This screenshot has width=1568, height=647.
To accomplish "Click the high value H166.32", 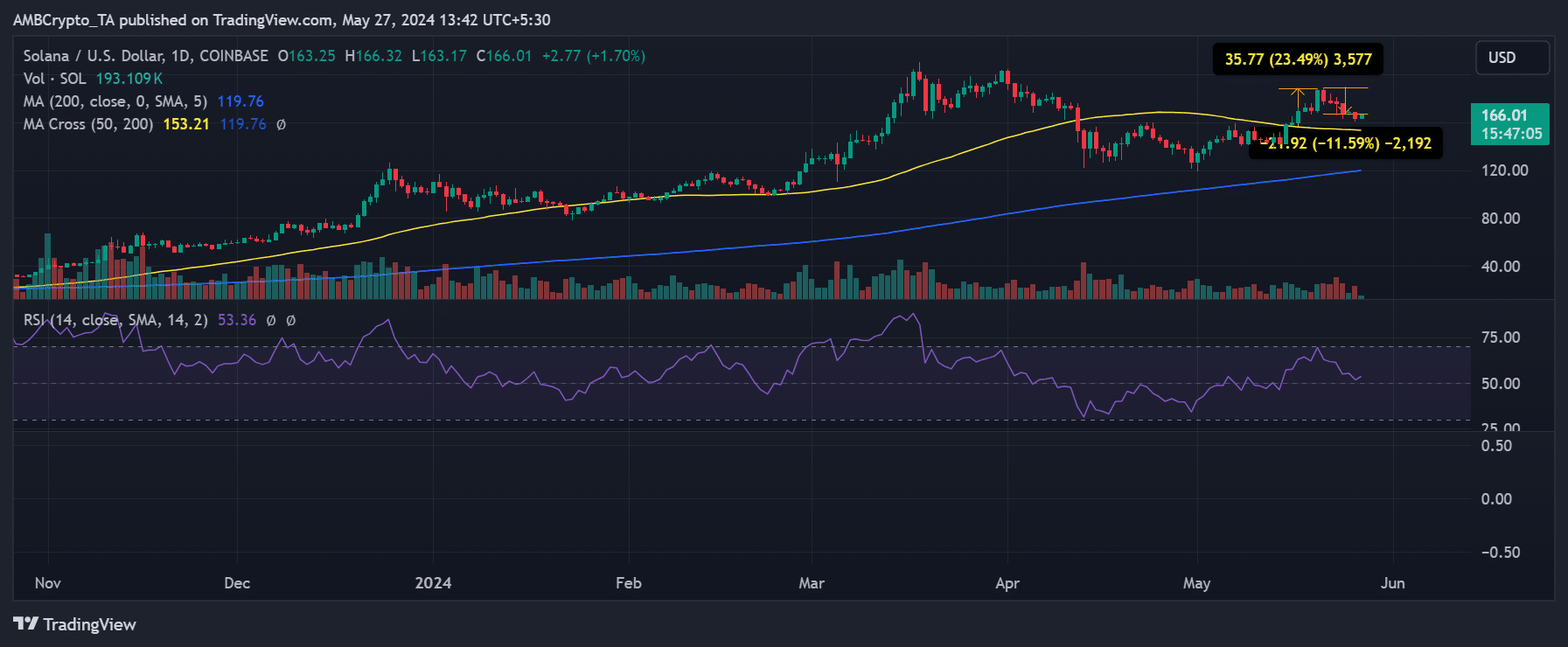I will [373, 56].
